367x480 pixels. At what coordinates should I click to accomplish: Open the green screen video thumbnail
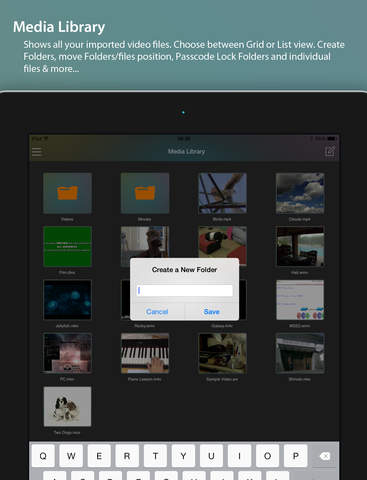click(x=67, y=246)
